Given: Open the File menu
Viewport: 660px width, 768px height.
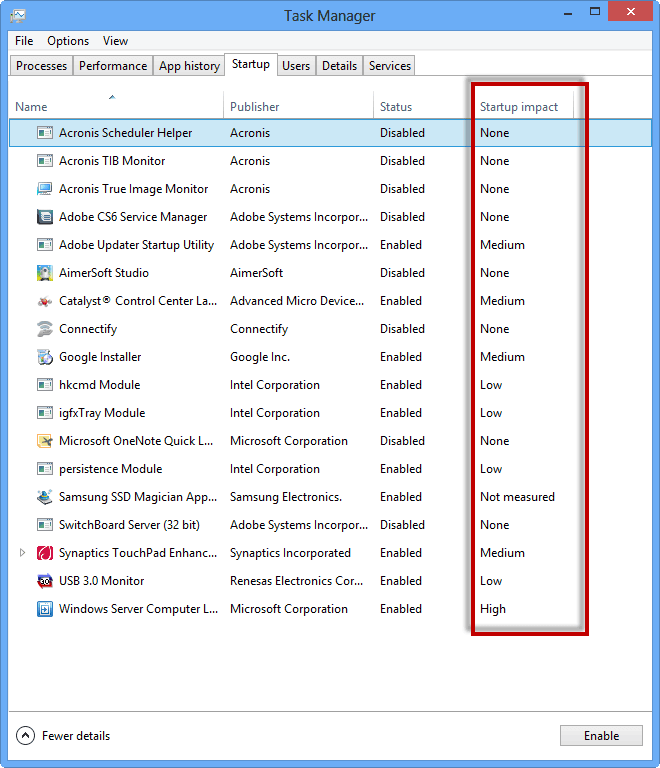Looking at the screenshot, I should (24, 41).
